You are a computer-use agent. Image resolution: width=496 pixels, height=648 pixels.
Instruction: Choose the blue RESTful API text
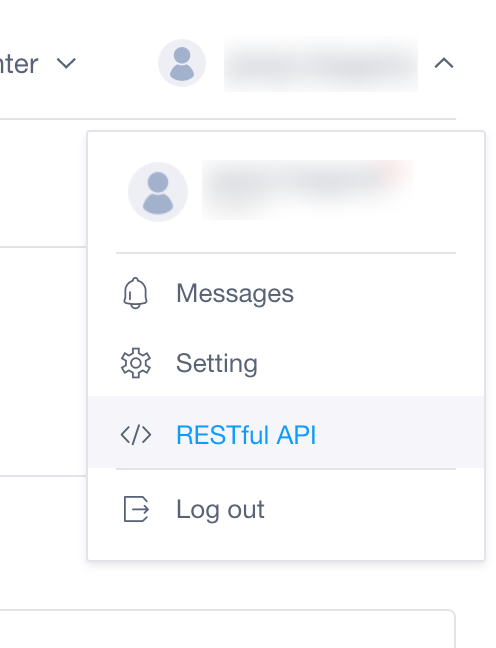pos(246,435)
